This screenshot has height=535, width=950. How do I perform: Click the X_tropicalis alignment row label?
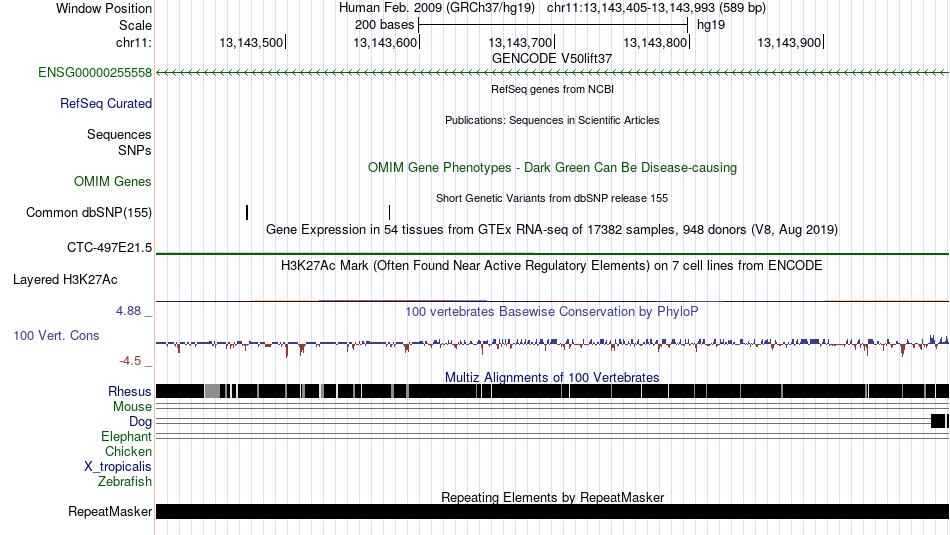tap(118, 467)
